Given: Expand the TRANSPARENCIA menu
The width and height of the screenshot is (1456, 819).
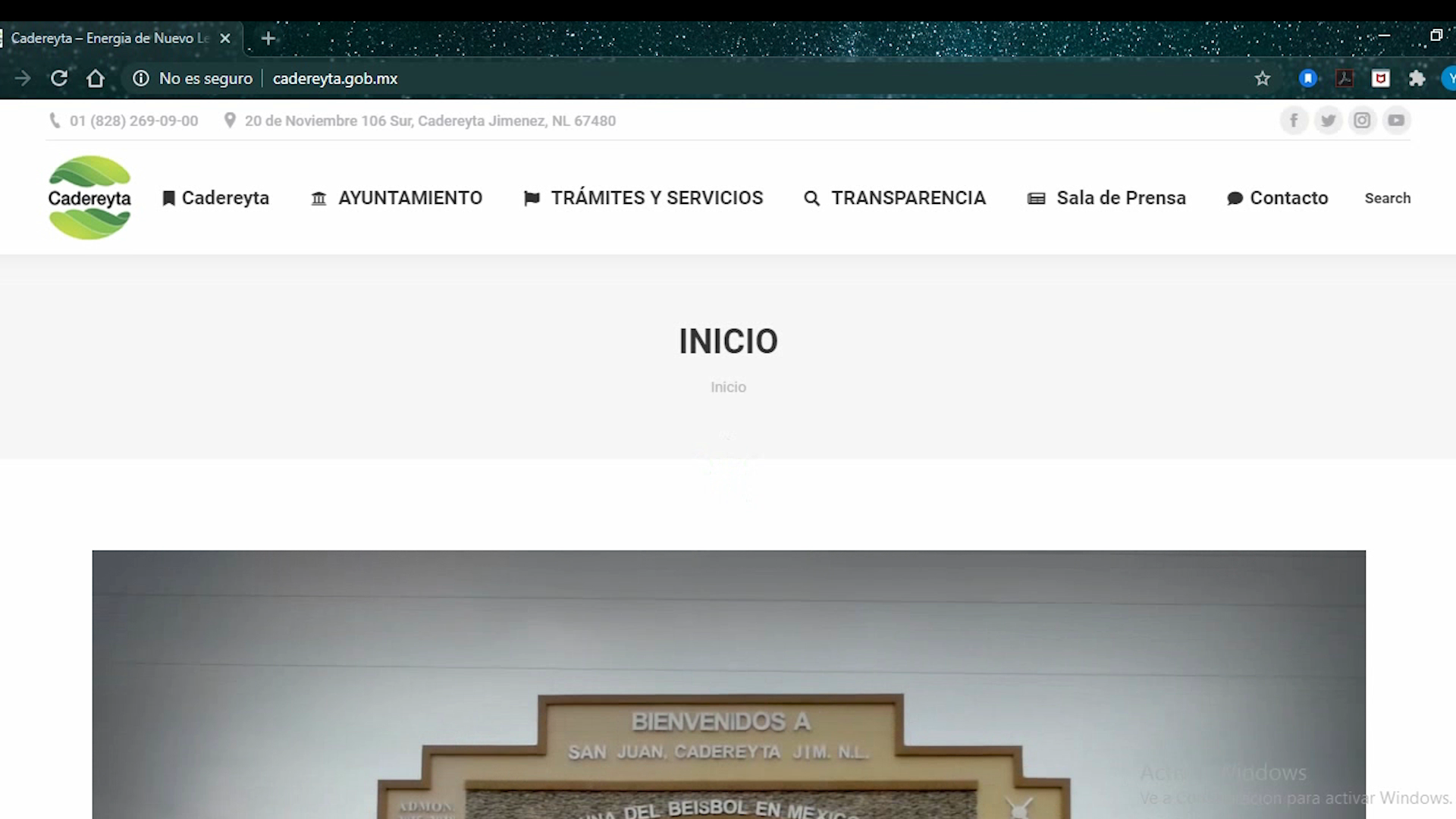Looking at the screenshot, I should pos(895,198).
